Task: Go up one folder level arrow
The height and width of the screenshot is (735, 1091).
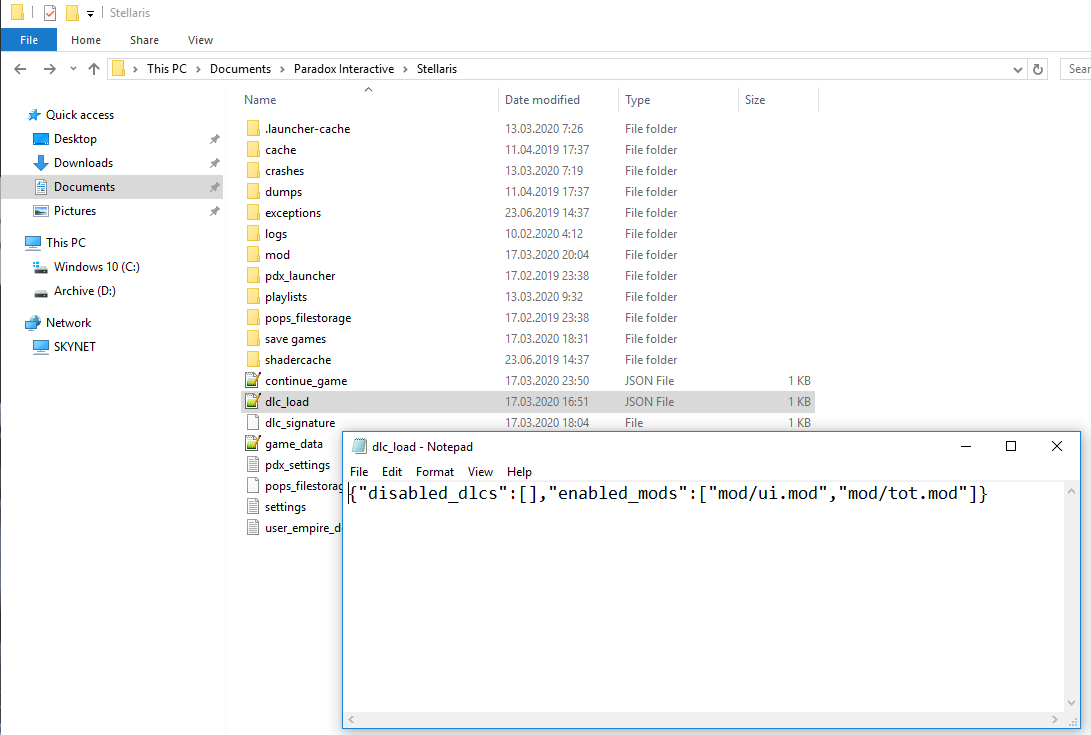Action: tap(94, 69)
